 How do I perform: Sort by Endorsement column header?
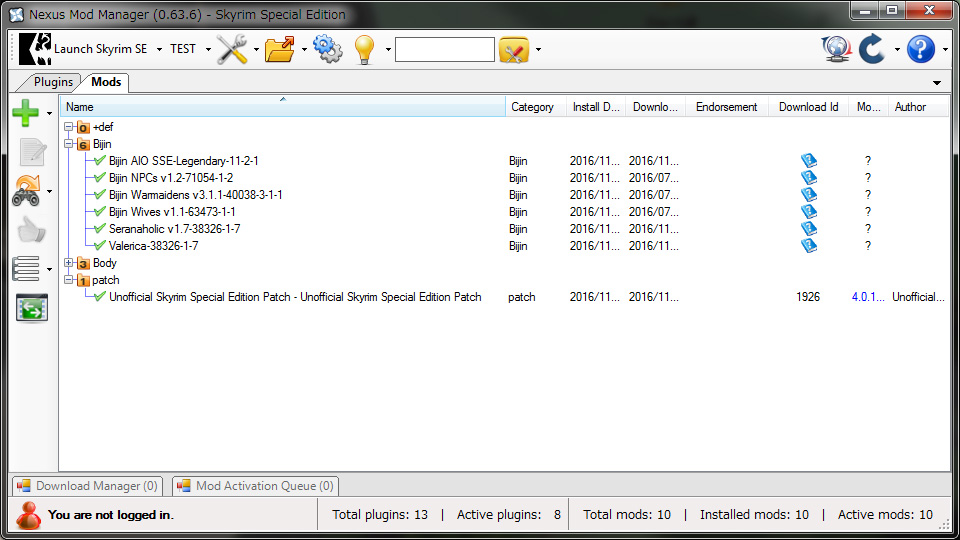point(727,107)
